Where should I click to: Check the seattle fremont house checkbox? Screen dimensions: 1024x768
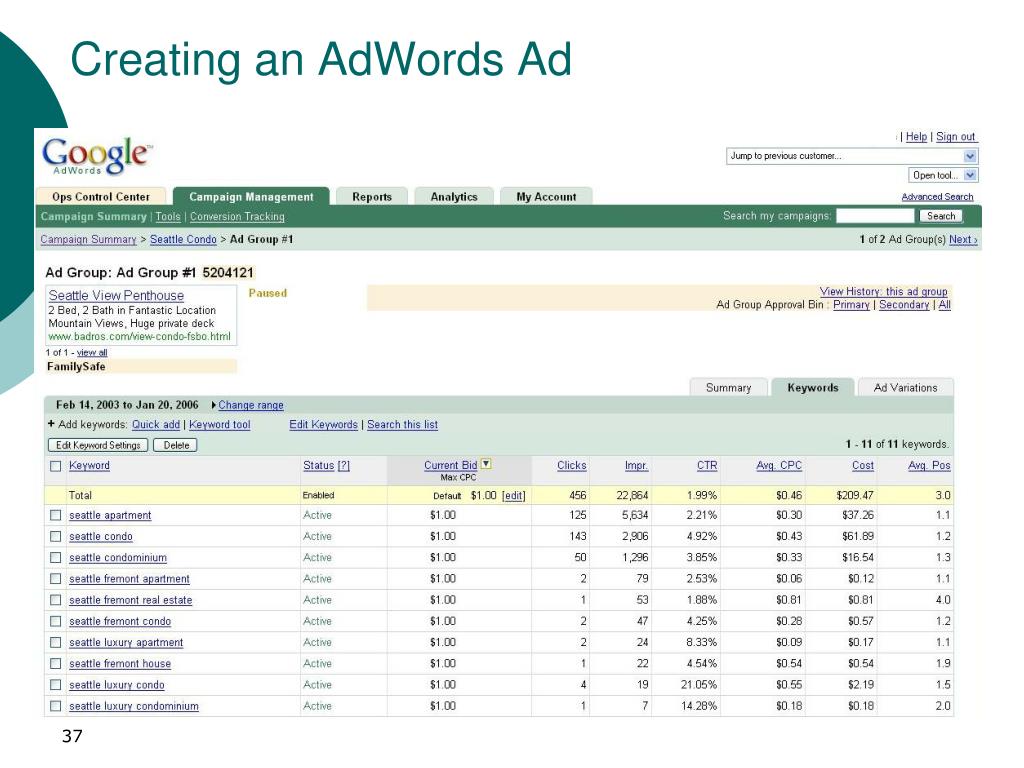click(x=56, y=664)
